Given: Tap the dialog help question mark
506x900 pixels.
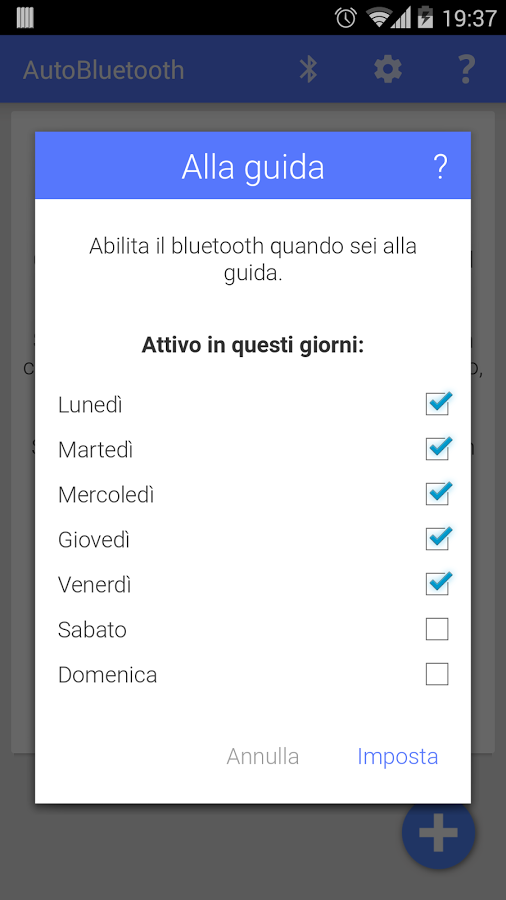Looking at the screenshot, I should [440, 167].
